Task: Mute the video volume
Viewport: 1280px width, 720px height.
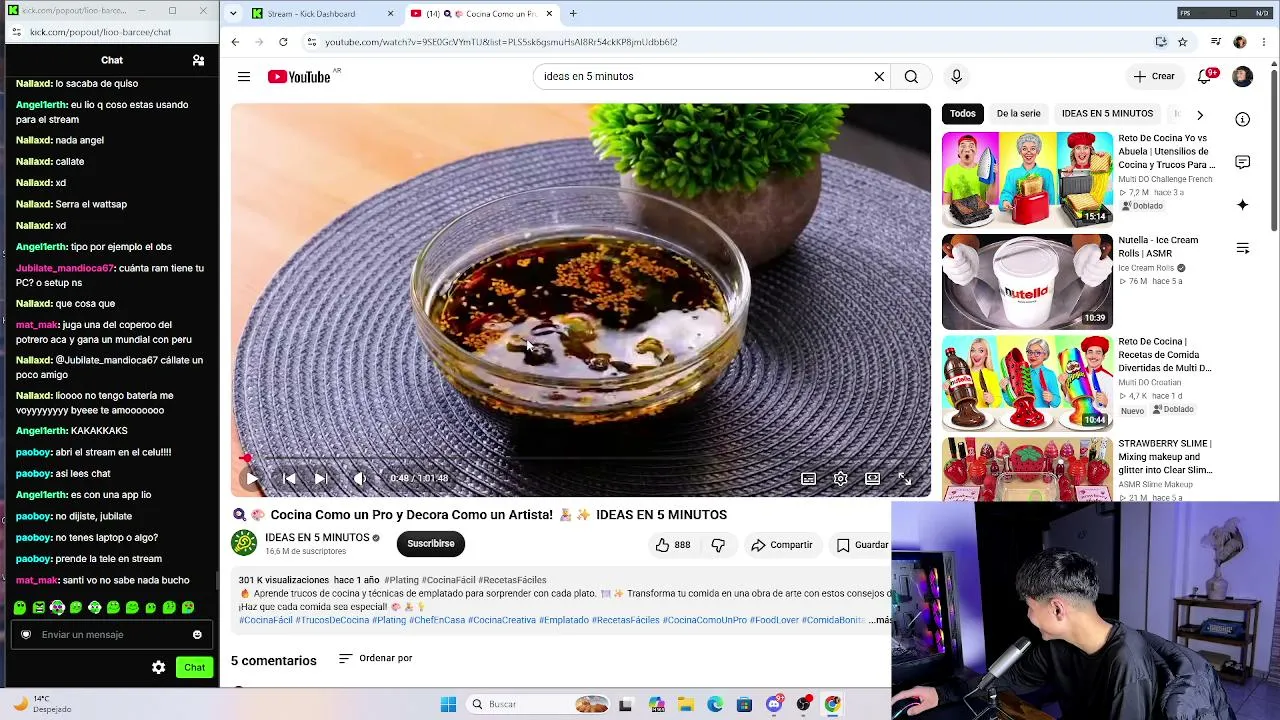Action: point(360,478)
